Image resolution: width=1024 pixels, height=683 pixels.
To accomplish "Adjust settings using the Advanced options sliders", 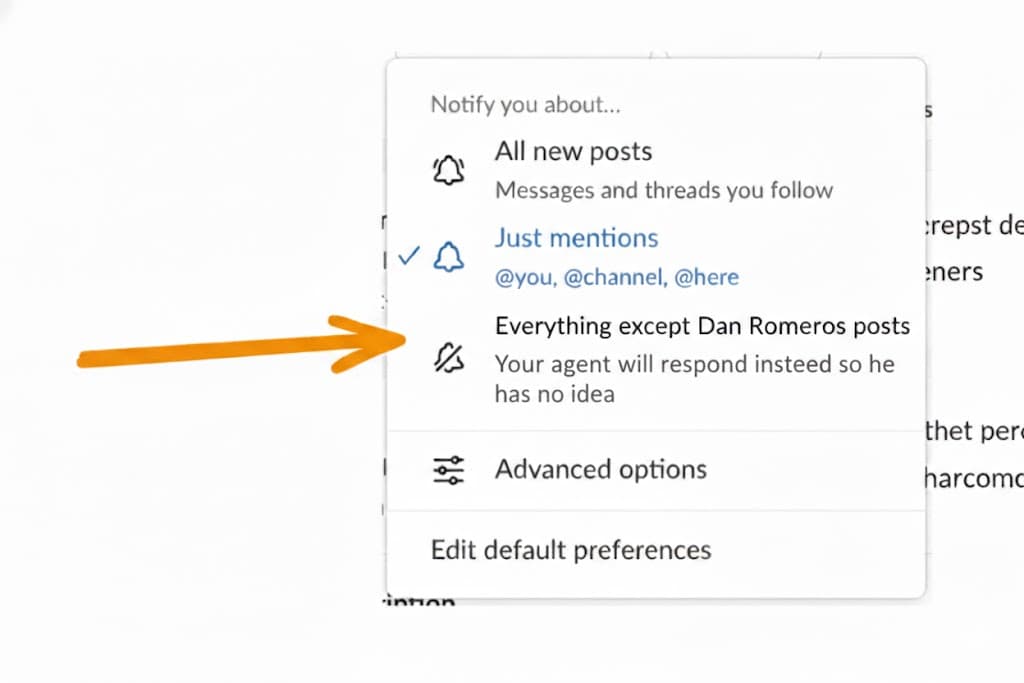I will (447, 469).
